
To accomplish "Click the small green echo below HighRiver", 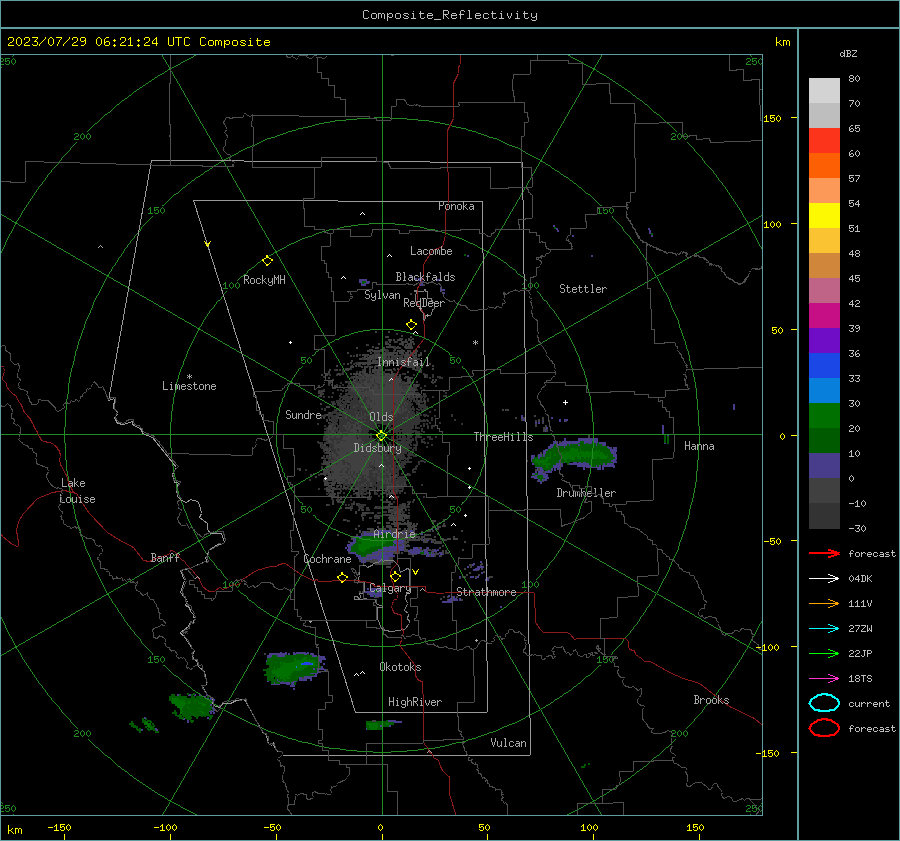I will [x=381, y=725].
